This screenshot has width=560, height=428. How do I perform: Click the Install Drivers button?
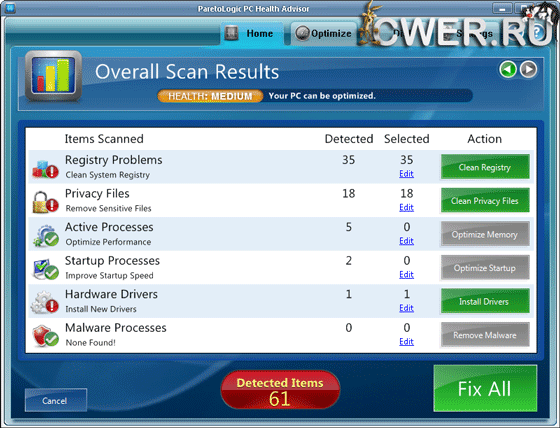tap(485, 301)
